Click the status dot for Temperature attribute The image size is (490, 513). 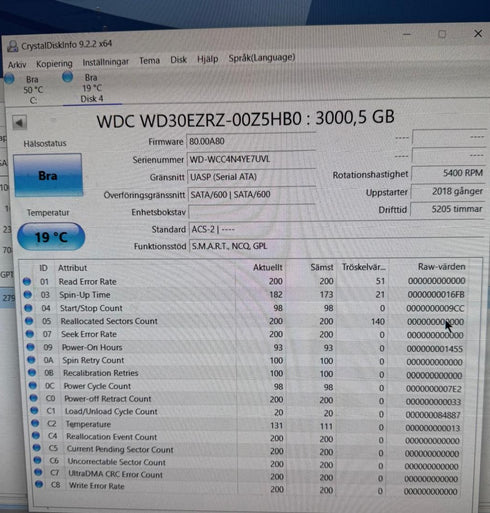(35, 424)
